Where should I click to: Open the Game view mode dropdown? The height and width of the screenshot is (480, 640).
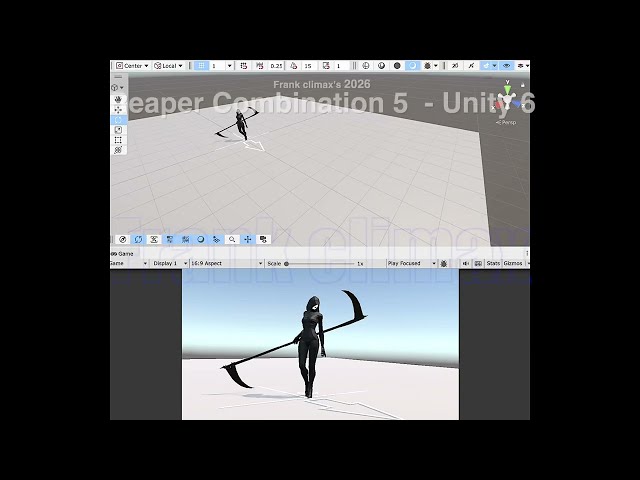pos(128,264)
